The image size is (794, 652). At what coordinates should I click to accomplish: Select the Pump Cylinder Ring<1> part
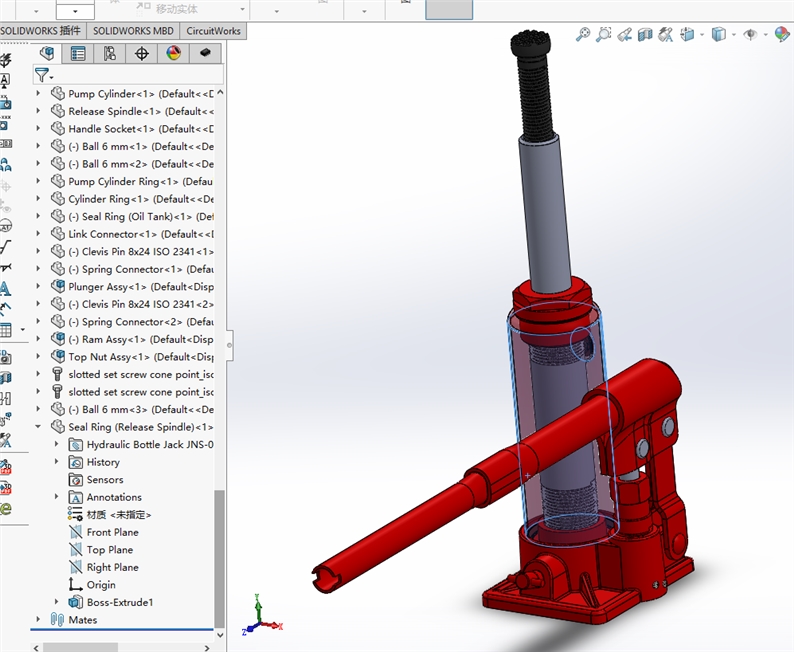point(140,181)
